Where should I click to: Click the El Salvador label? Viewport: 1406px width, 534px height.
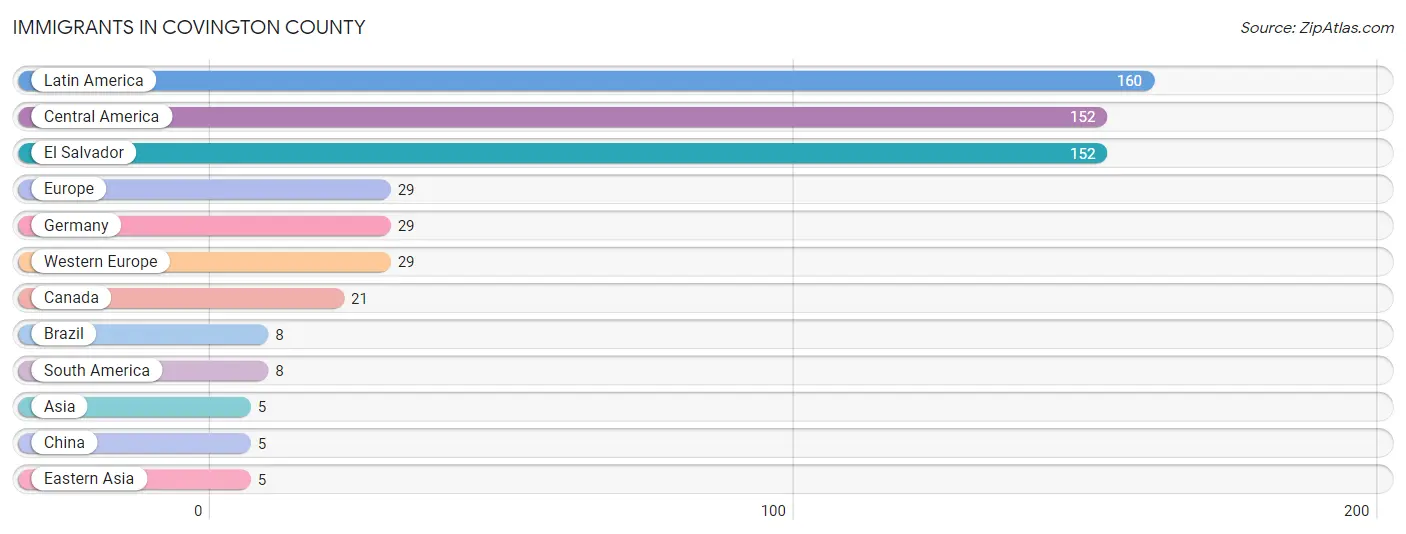coord(84,153)
